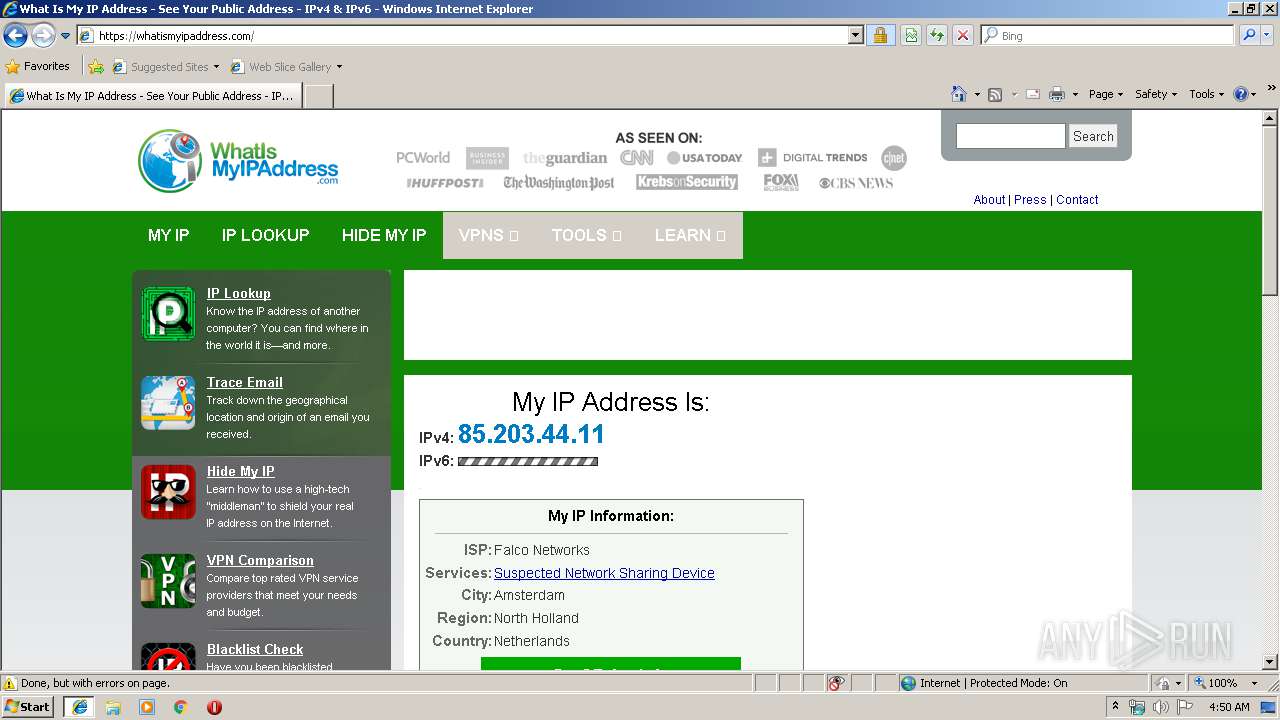Screen dimensions: 1280x720
Task: Open the Help question mark menu
Action: tap(1244, 94)
